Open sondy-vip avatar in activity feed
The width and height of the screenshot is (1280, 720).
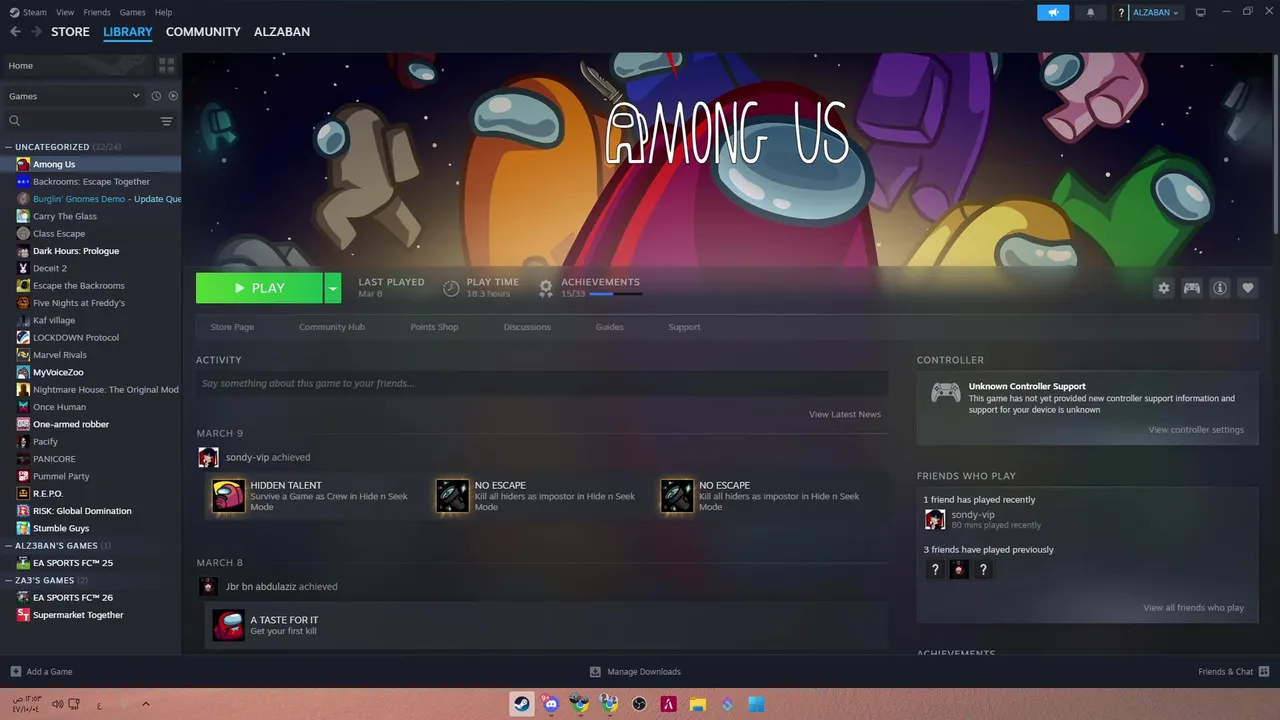208,457
